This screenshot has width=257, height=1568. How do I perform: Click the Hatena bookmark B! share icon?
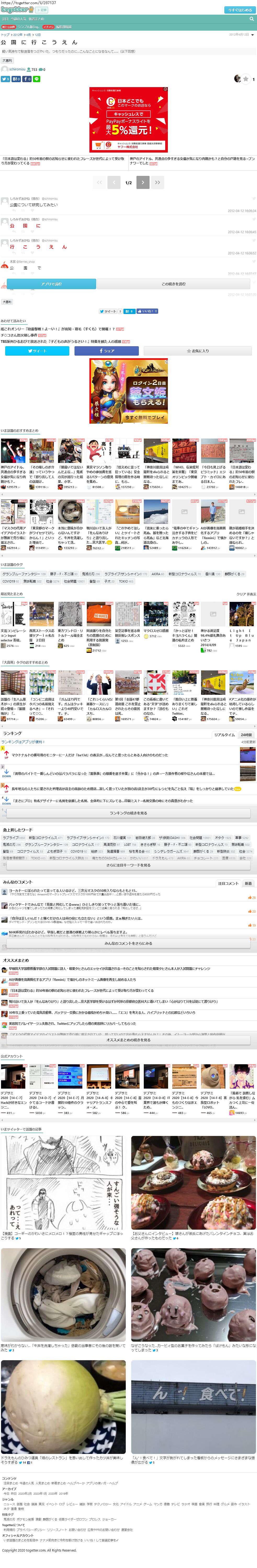click(16, 79)
